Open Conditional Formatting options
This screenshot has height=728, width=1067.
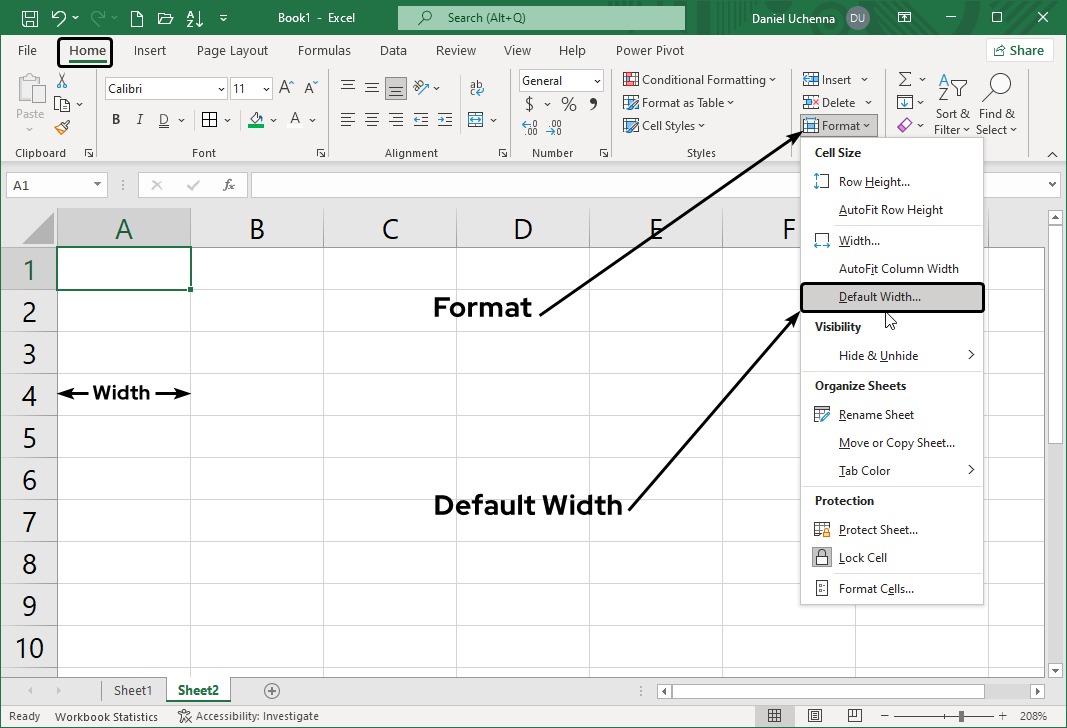pyautogui.click(x=699, y=79)
